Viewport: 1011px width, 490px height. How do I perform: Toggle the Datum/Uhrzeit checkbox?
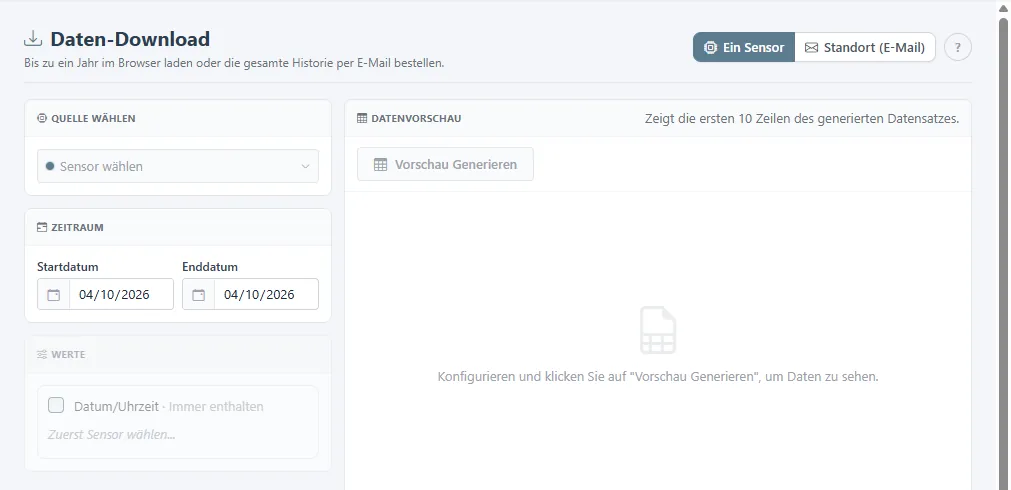(x=56, y=406)
